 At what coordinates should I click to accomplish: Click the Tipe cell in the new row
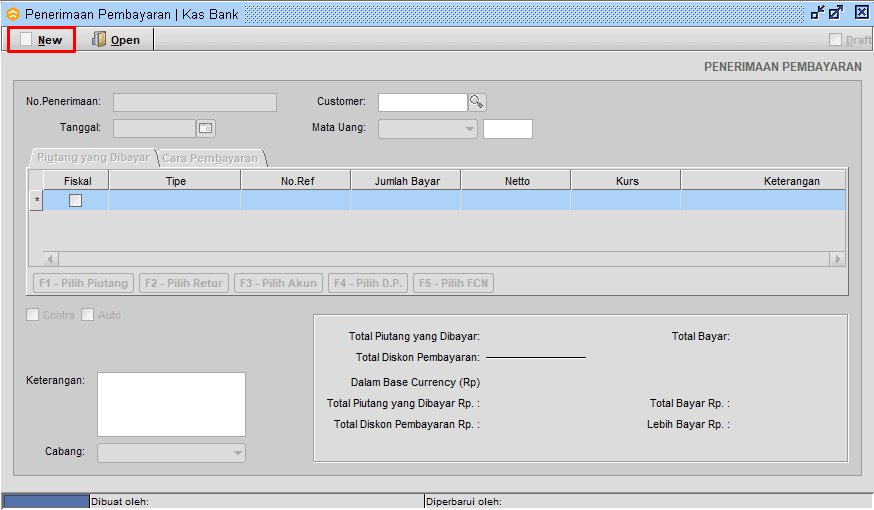pos(175,200)
